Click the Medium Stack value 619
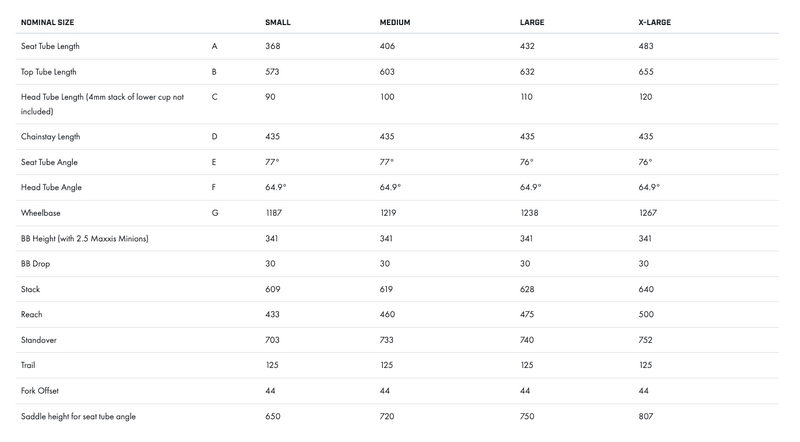 pyautogui.click(x=387, y=289)
